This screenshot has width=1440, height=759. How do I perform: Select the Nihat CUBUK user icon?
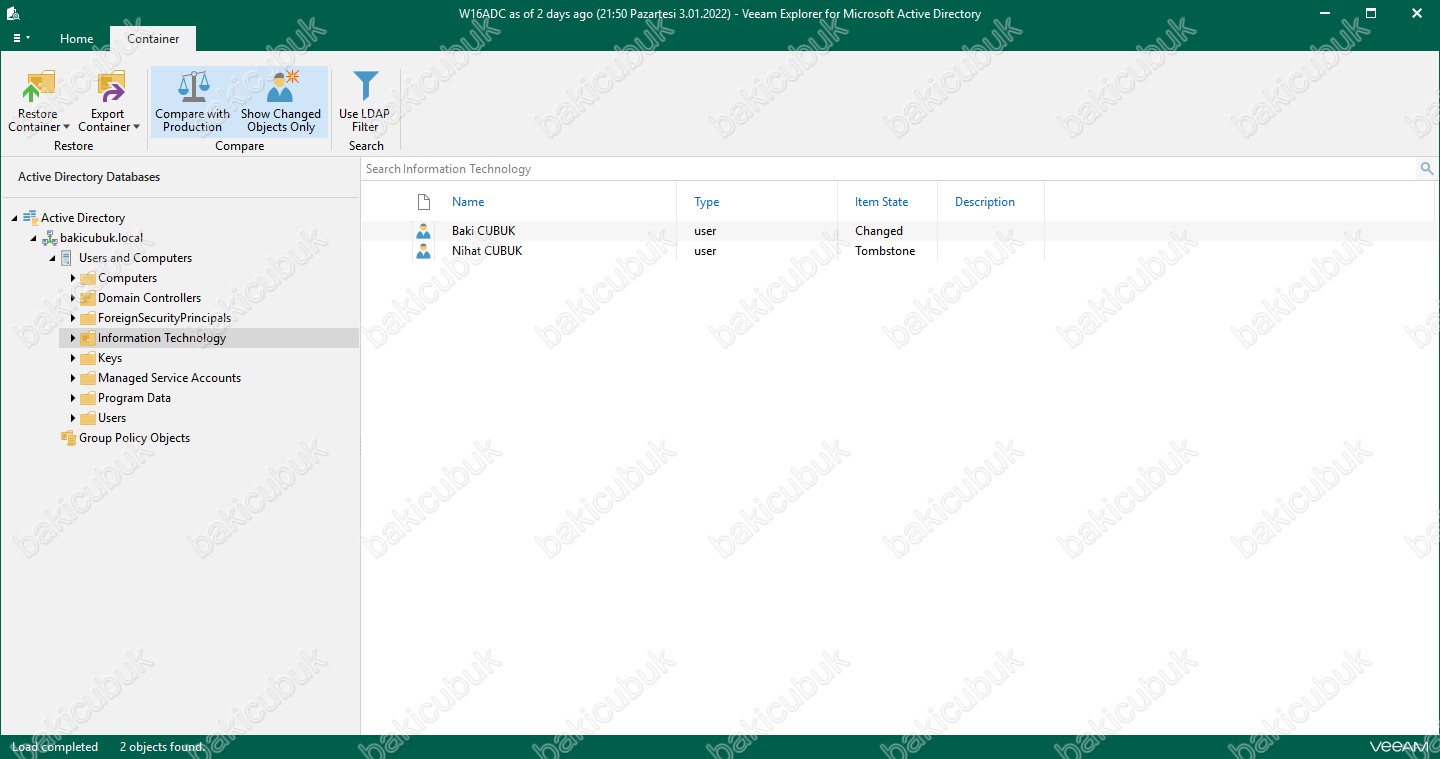(x=423, y=251)
